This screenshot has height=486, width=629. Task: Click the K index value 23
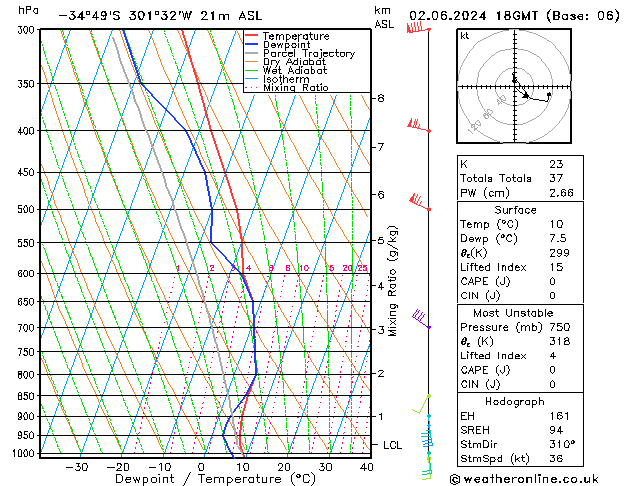pyautogui.click(x=556, y=164)
